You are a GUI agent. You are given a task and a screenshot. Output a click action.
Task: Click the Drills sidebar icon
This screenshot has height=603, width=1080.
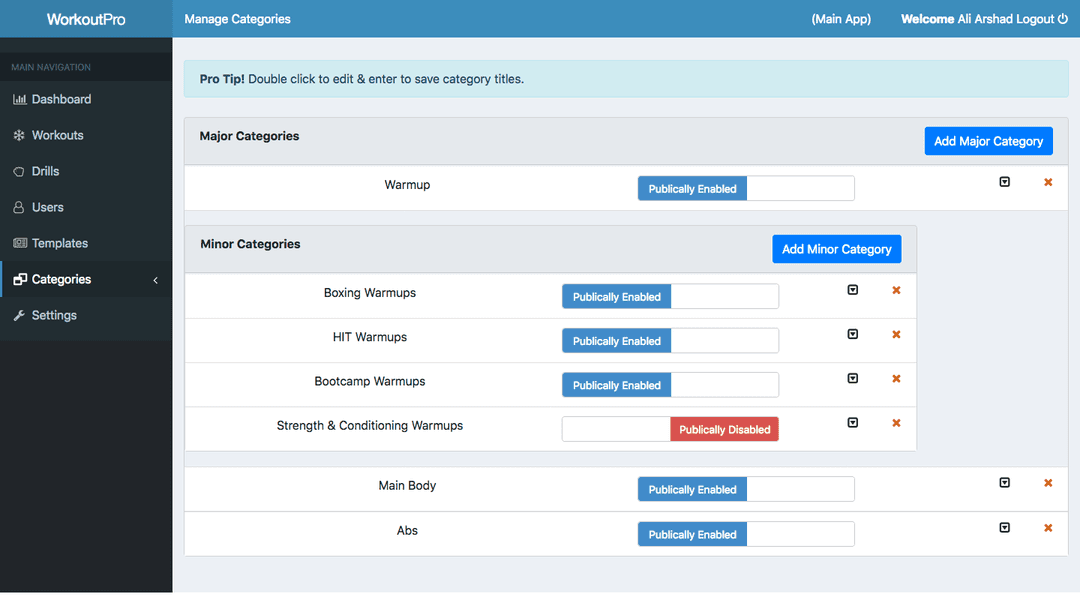[19, 172]
